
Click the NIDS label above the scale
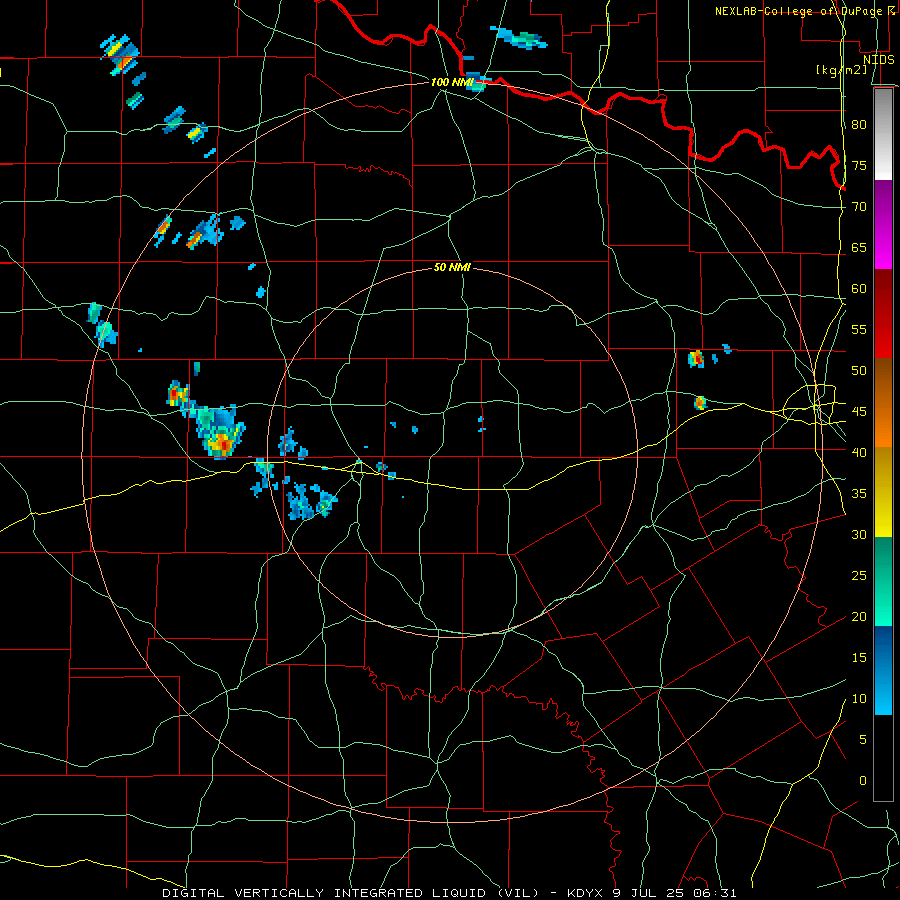(x=879, y=60)
